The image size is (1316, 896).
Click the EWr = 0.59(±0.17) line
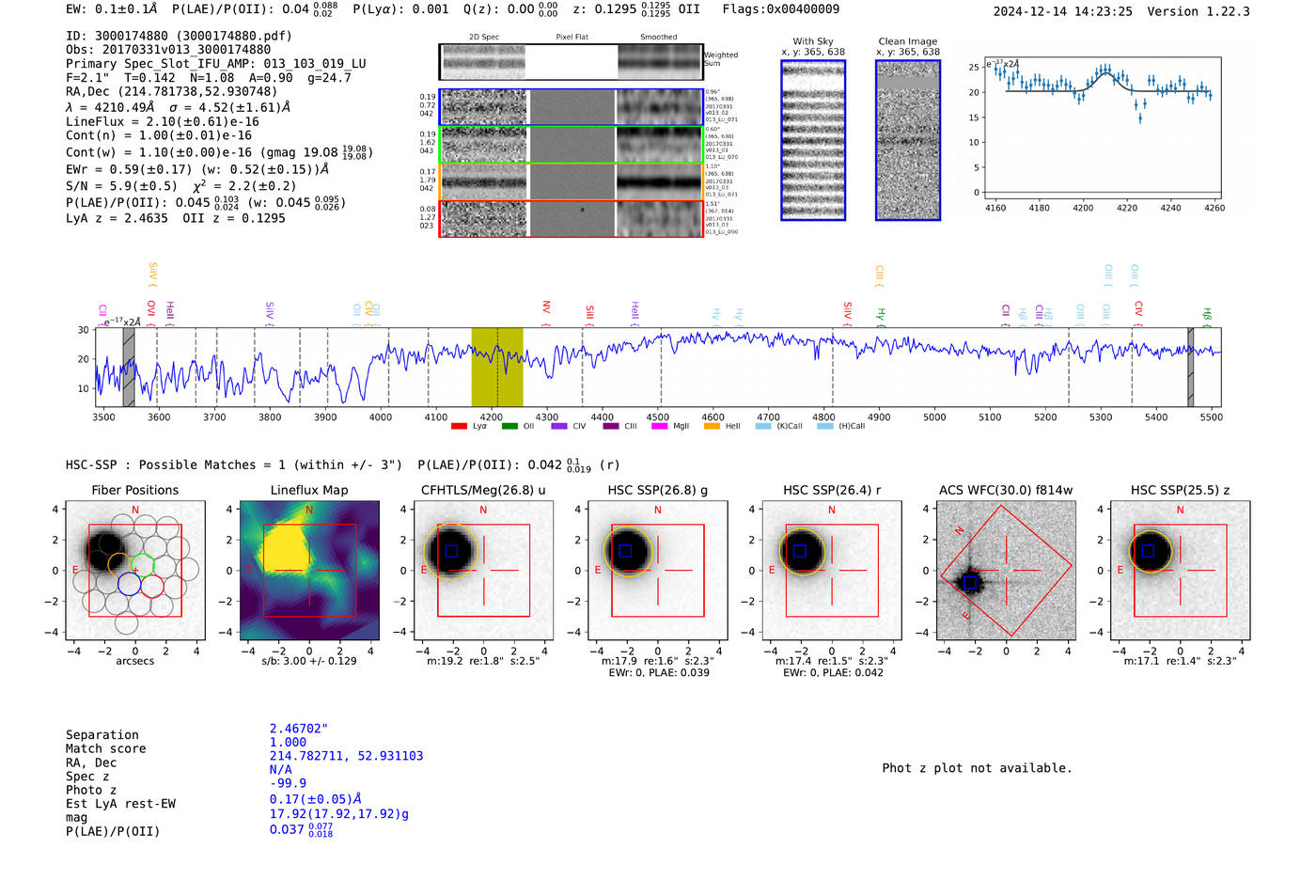tap(197, 169)
